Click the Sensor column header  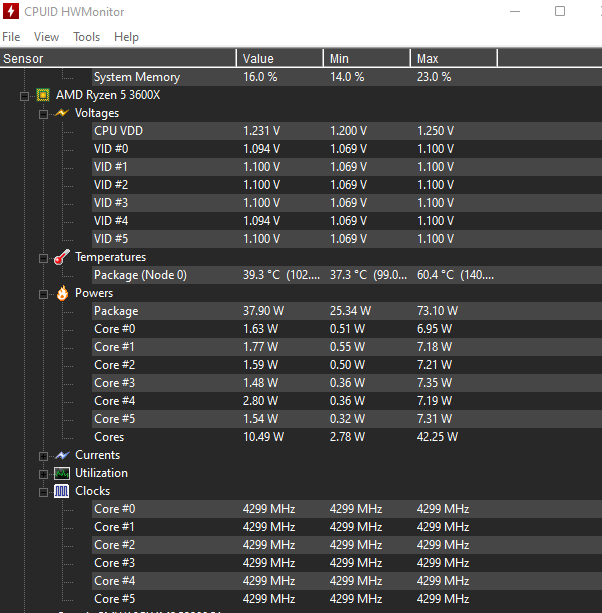118,58
